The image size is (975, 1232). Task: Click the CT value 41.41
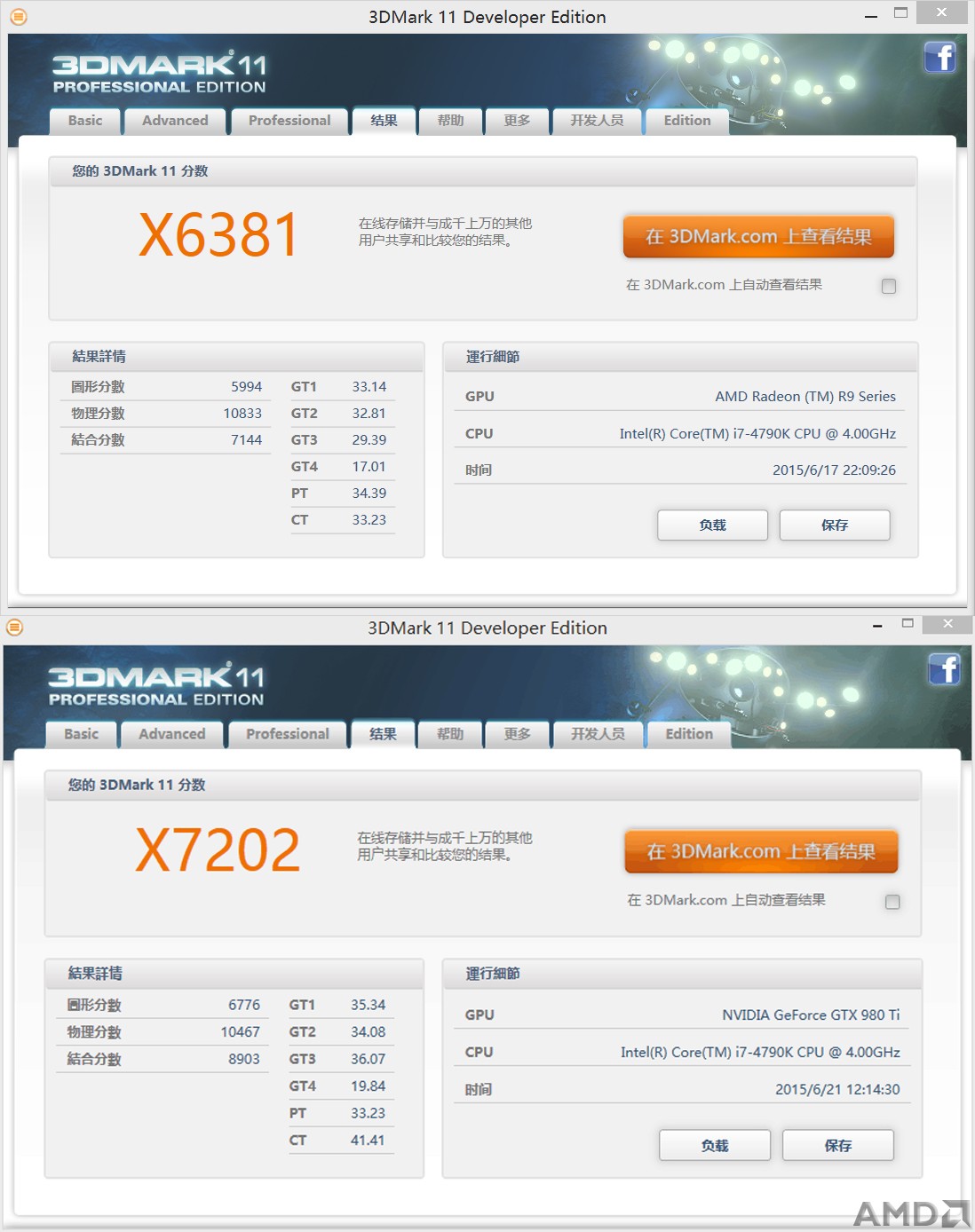click(368, 1141)
